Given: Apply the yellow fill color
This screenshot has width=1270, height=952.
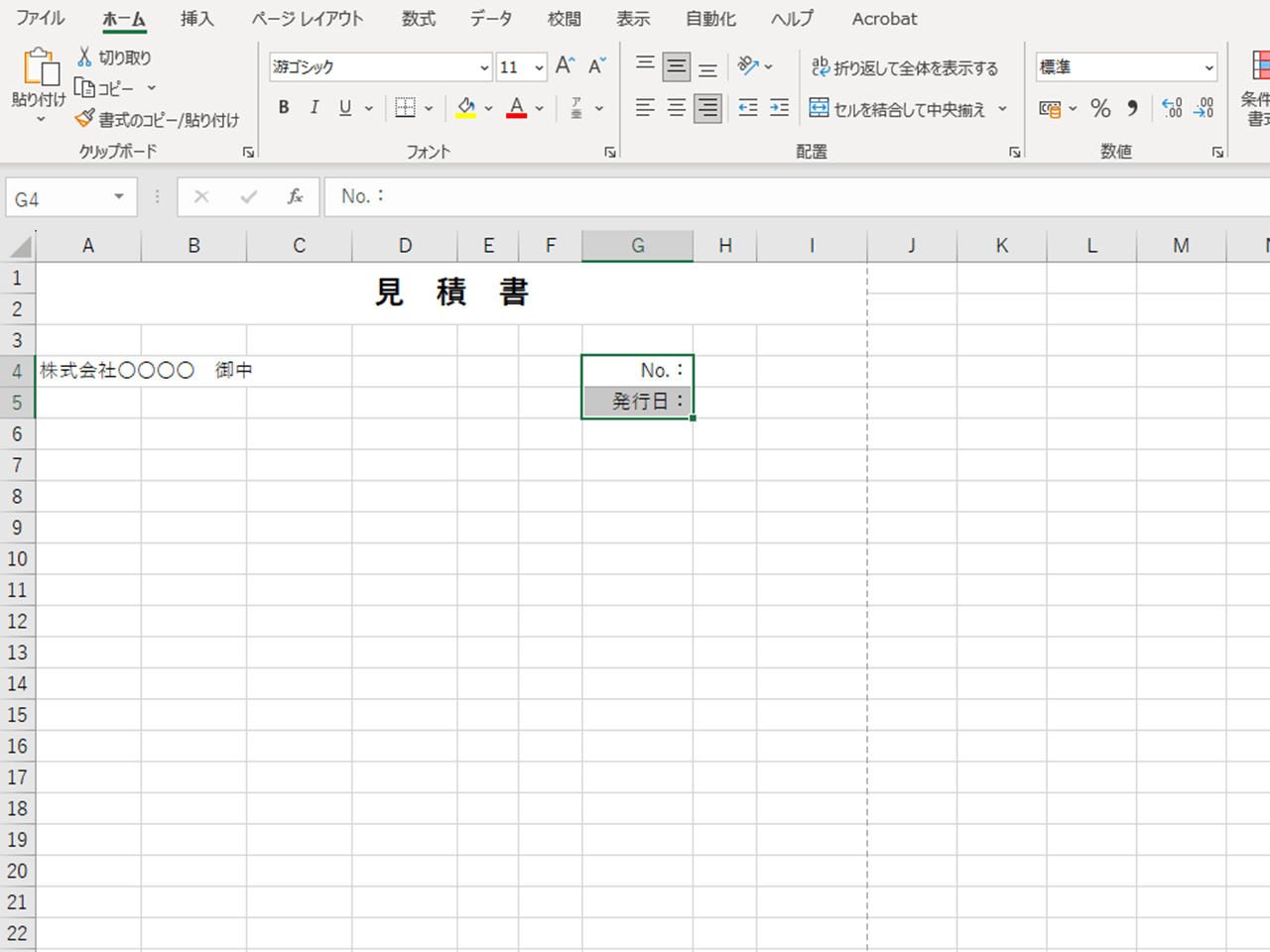Looking at the screenshot, I should point(465,108).
